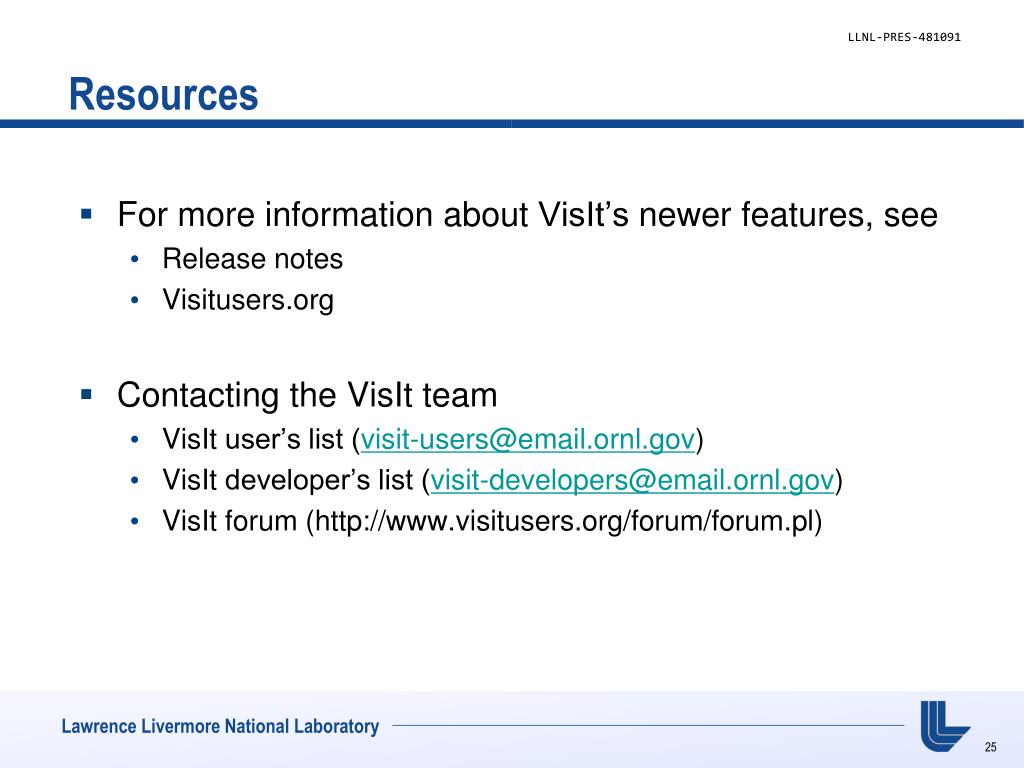Click the "Resources" slide title
Image resolution: width=1024 pixels, height=768 pixels.
[x=163, y=94]
